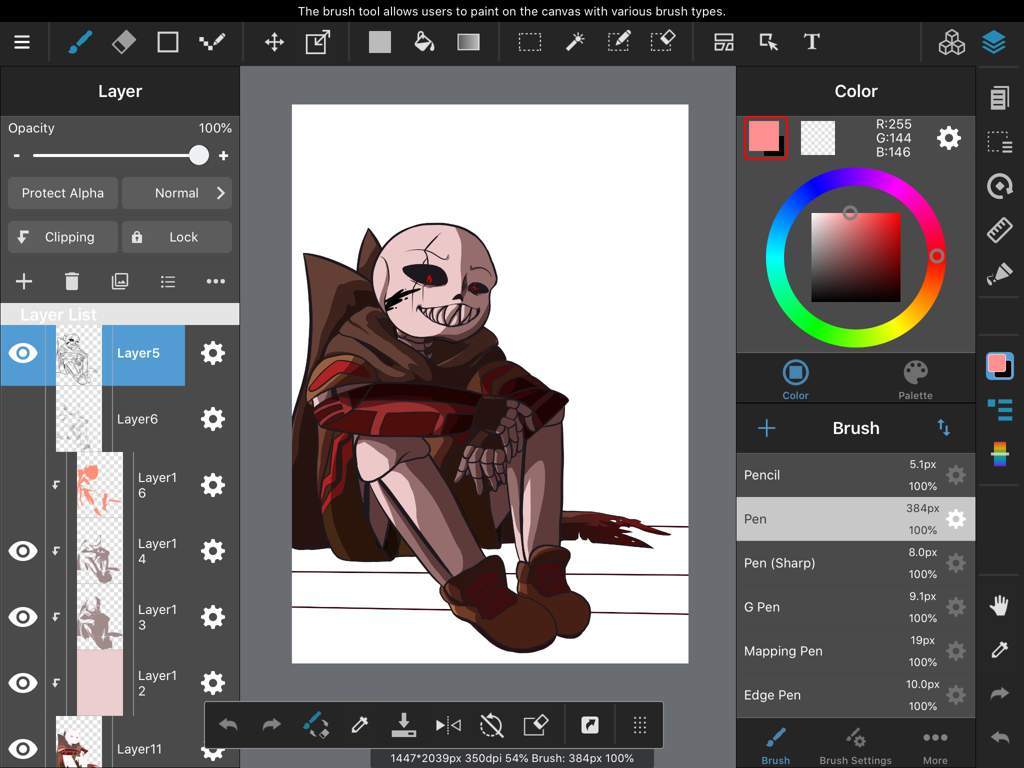Click the trash icon to delete layer
The width and height of the screenshot is (1024, 768).
72,281
